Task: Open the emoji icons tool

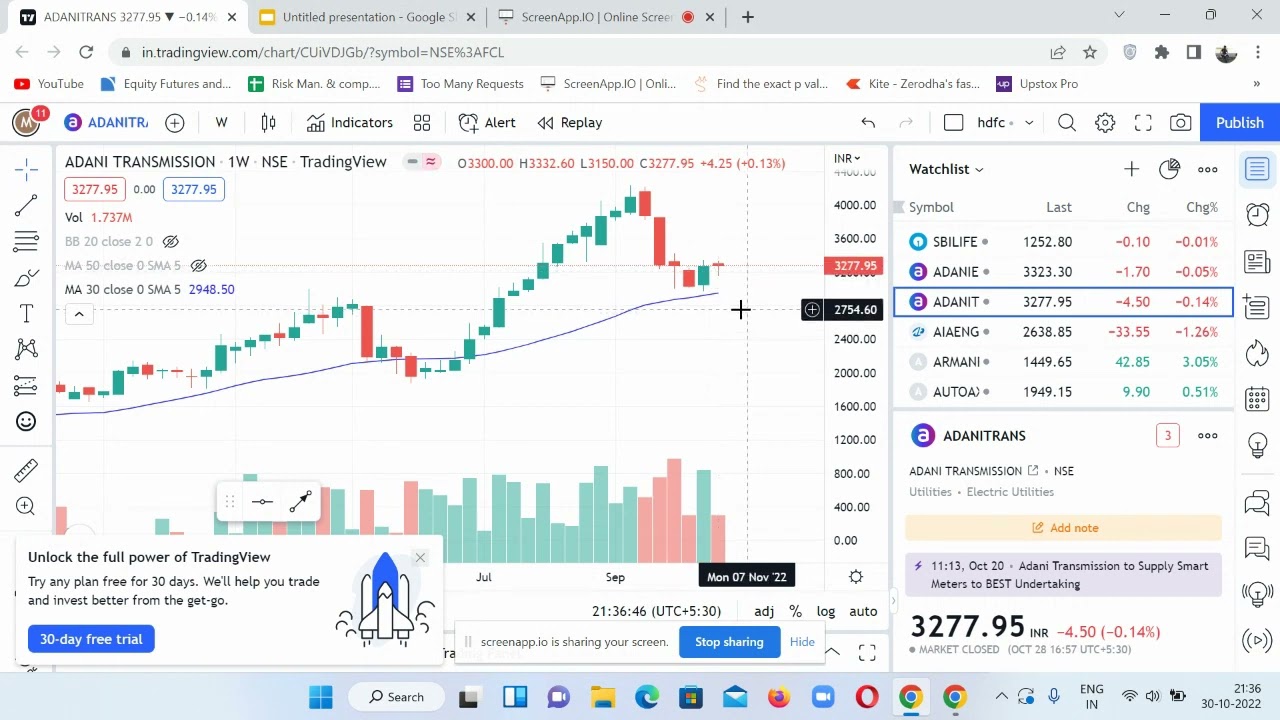Action: (x=26, y=422)
